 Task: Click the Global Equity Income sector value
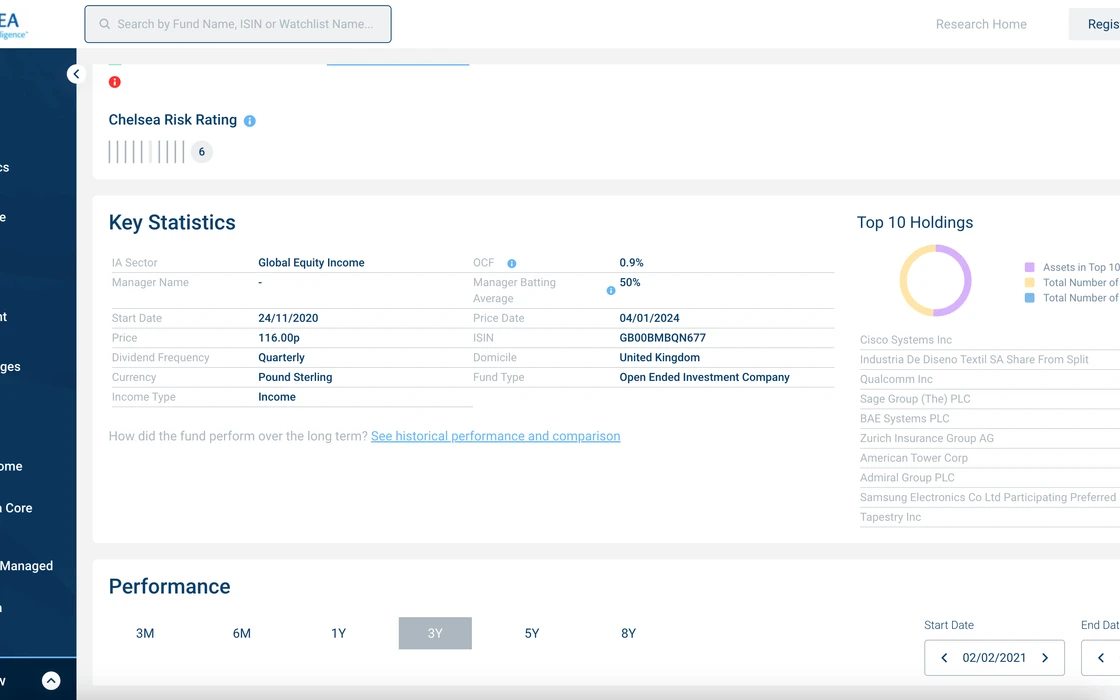tap(311, 263)
